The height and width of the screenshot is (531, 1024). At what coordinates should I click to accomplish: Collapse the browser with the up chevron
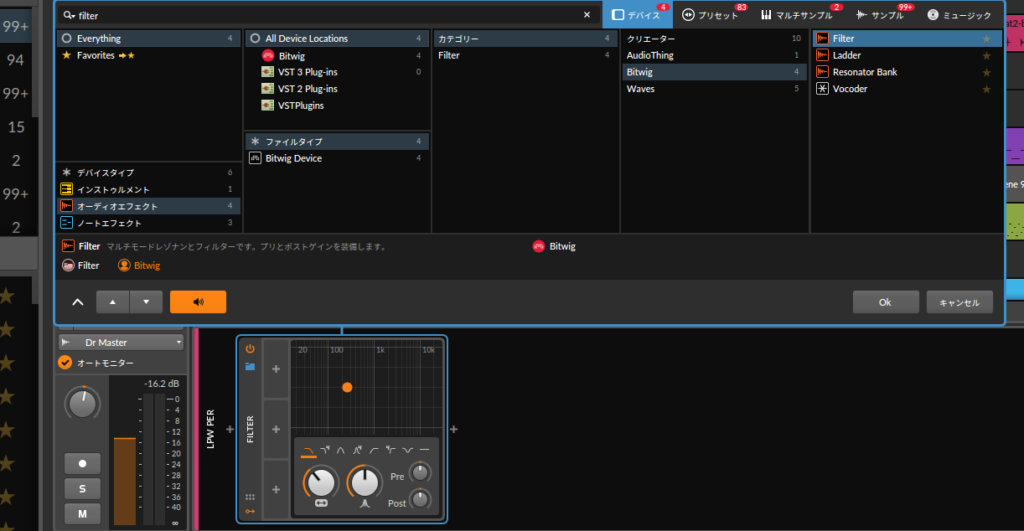click(77, 302)
